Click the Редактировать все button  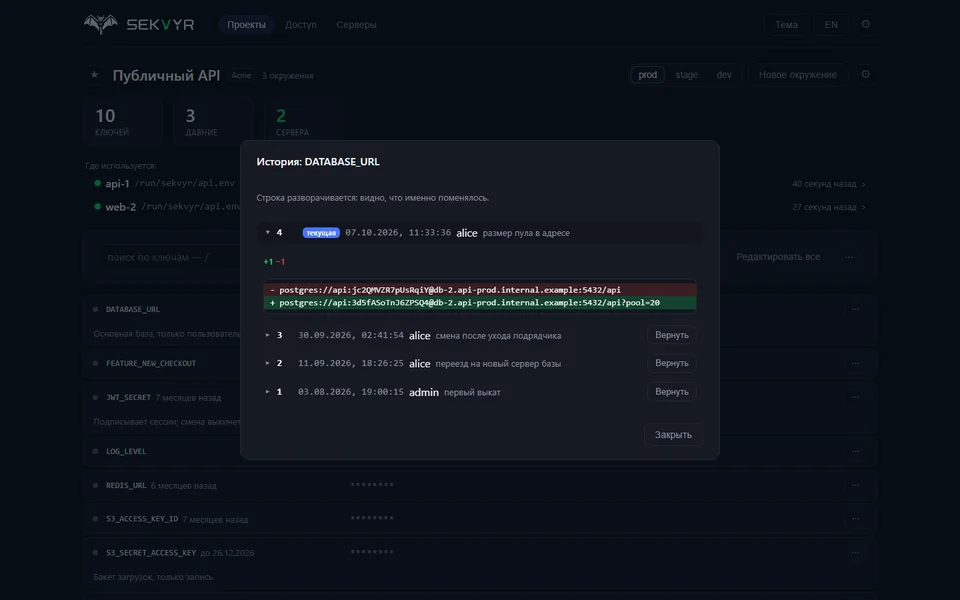click(x=778, y=257)
